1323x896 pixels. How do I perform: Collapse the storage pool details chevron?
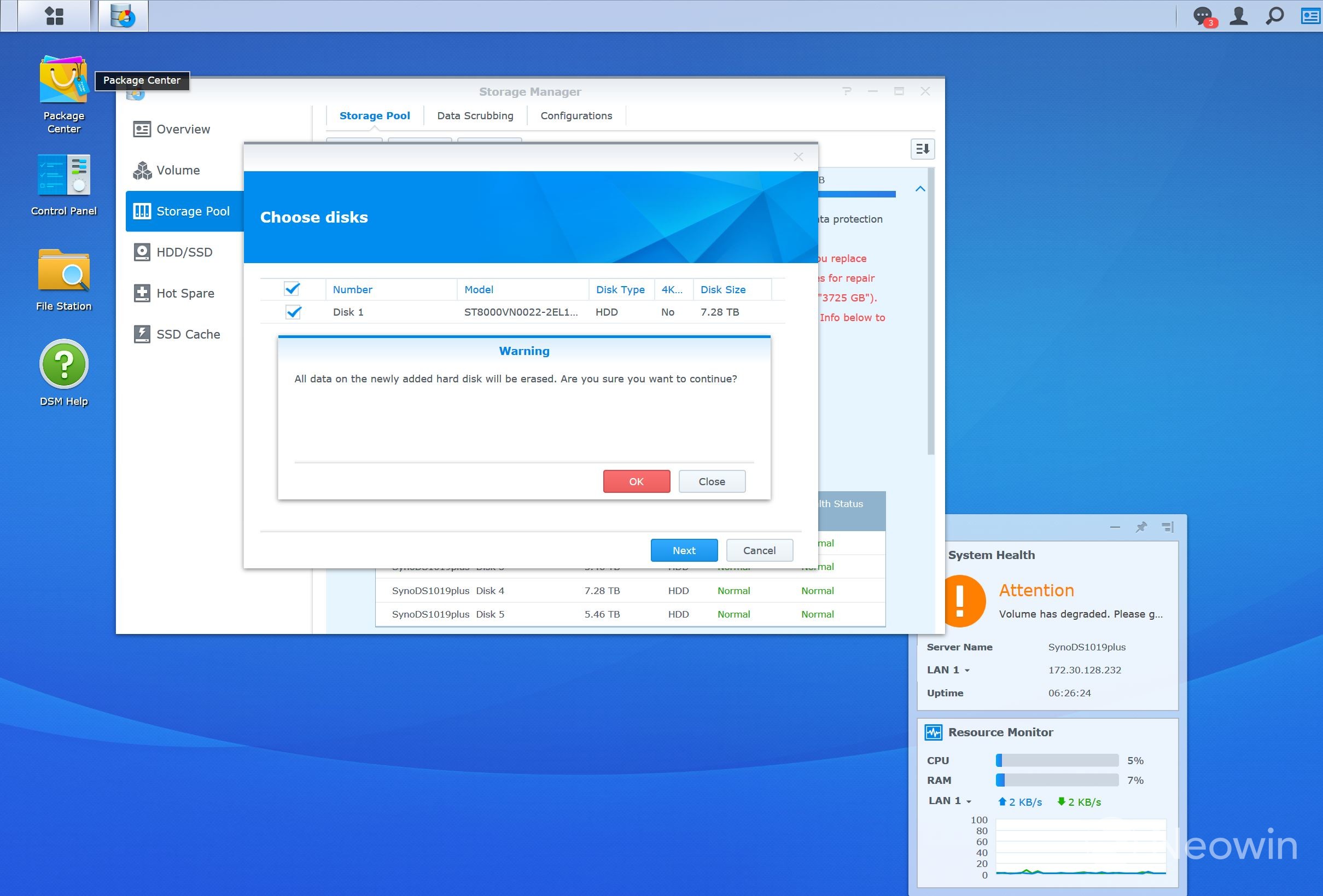tap(920, 188)
